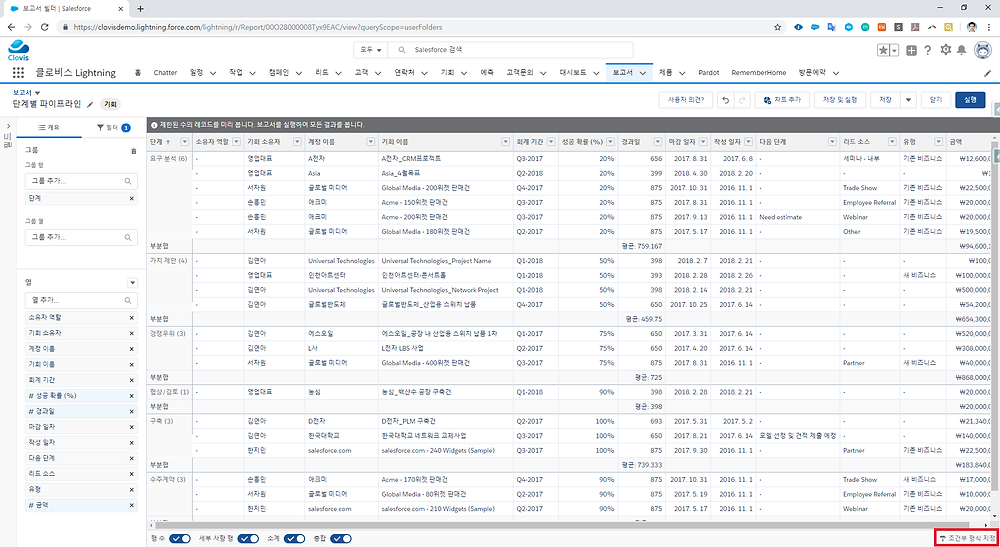Expand the collapsed fields panel arrow
Viewport: 1000px width, 547px height.
coord(7,126)
